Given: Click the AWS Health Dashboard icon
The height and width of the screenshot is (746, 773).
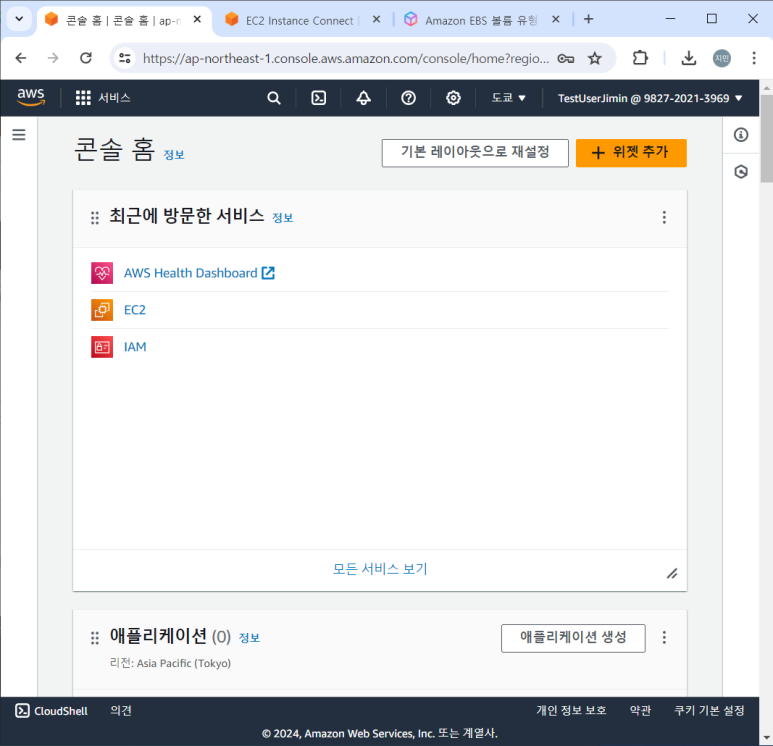Looking at the screenshot, I should pyautogui.click(x=102, y=273).
